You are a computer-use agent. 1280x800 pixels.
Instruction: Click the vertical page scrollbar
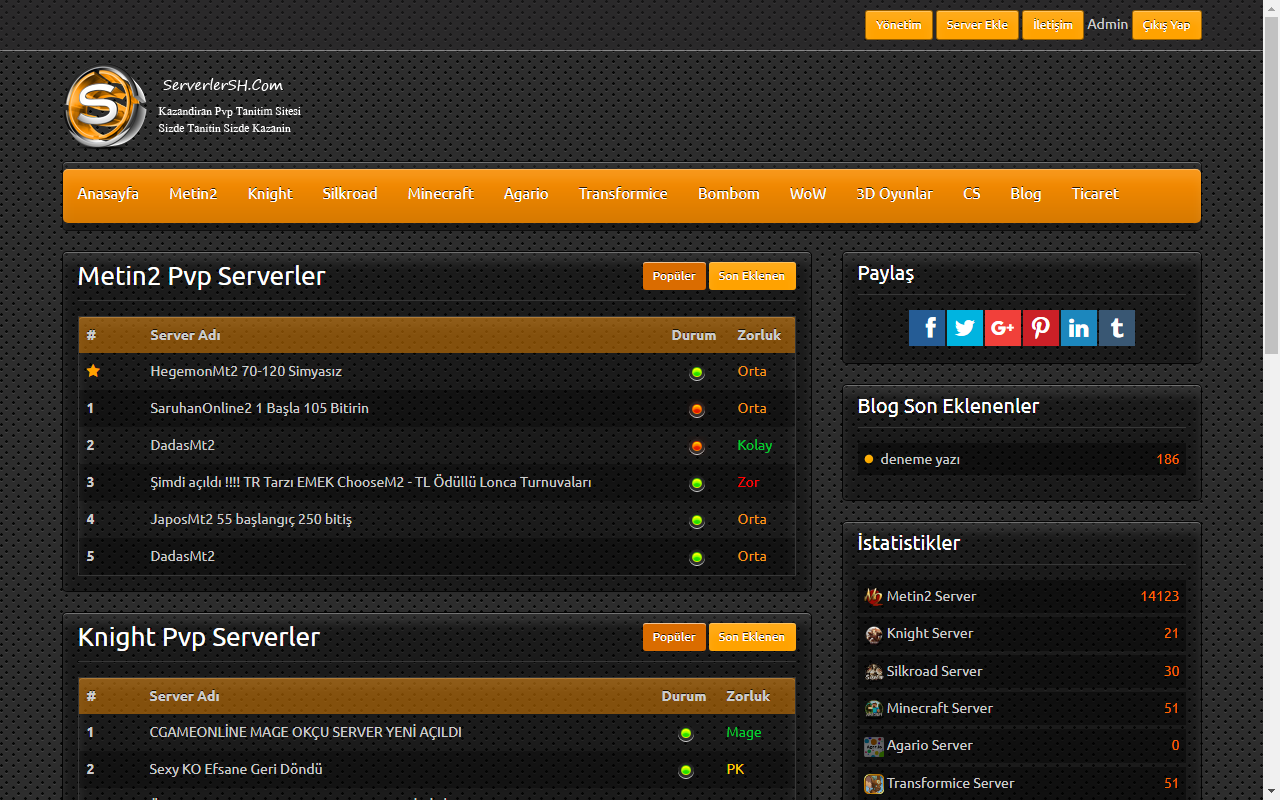pos(1271,400)
